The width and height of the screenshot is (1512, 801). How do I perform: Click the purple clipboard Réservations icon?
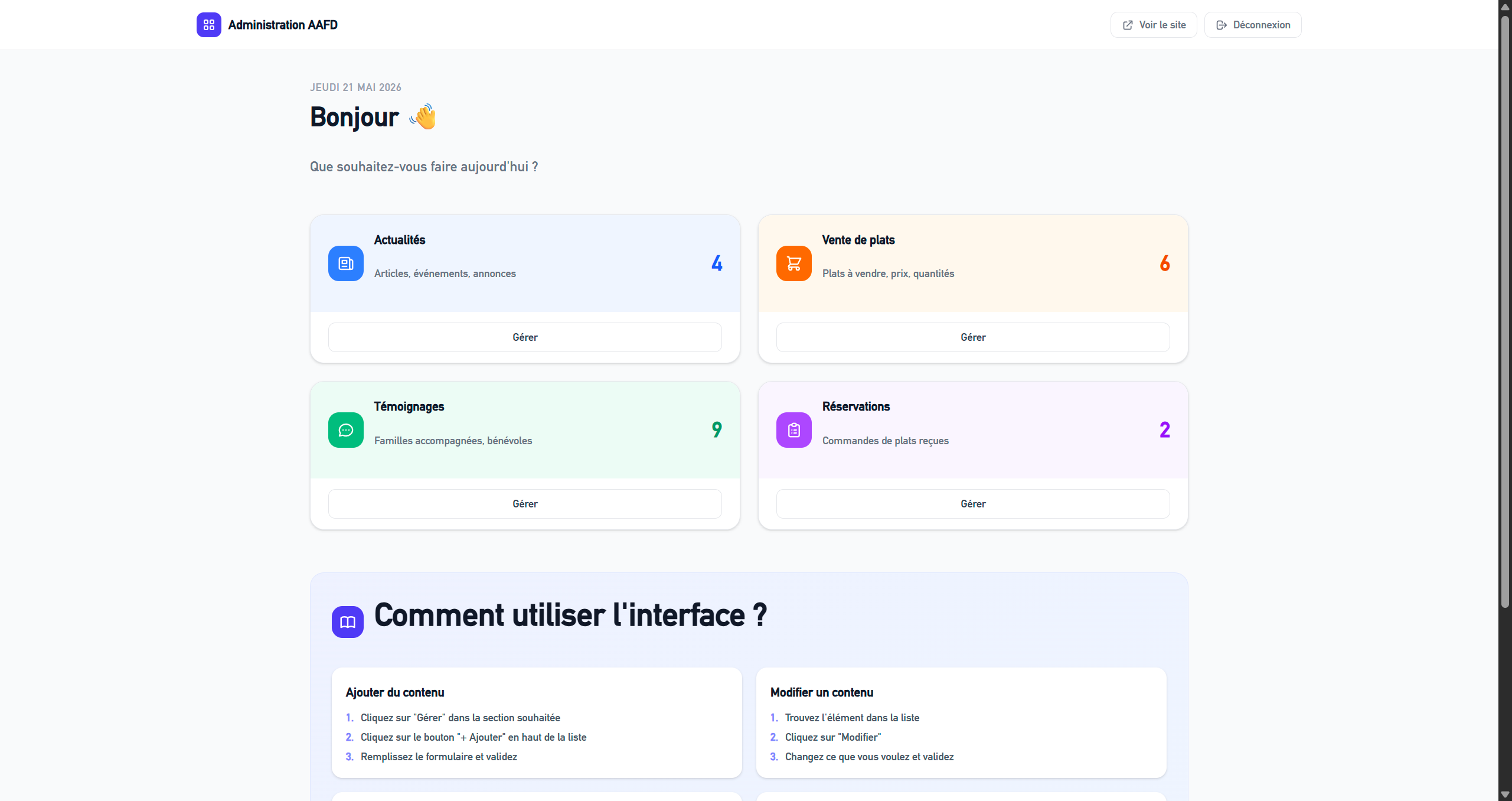(x=794, y=430)
